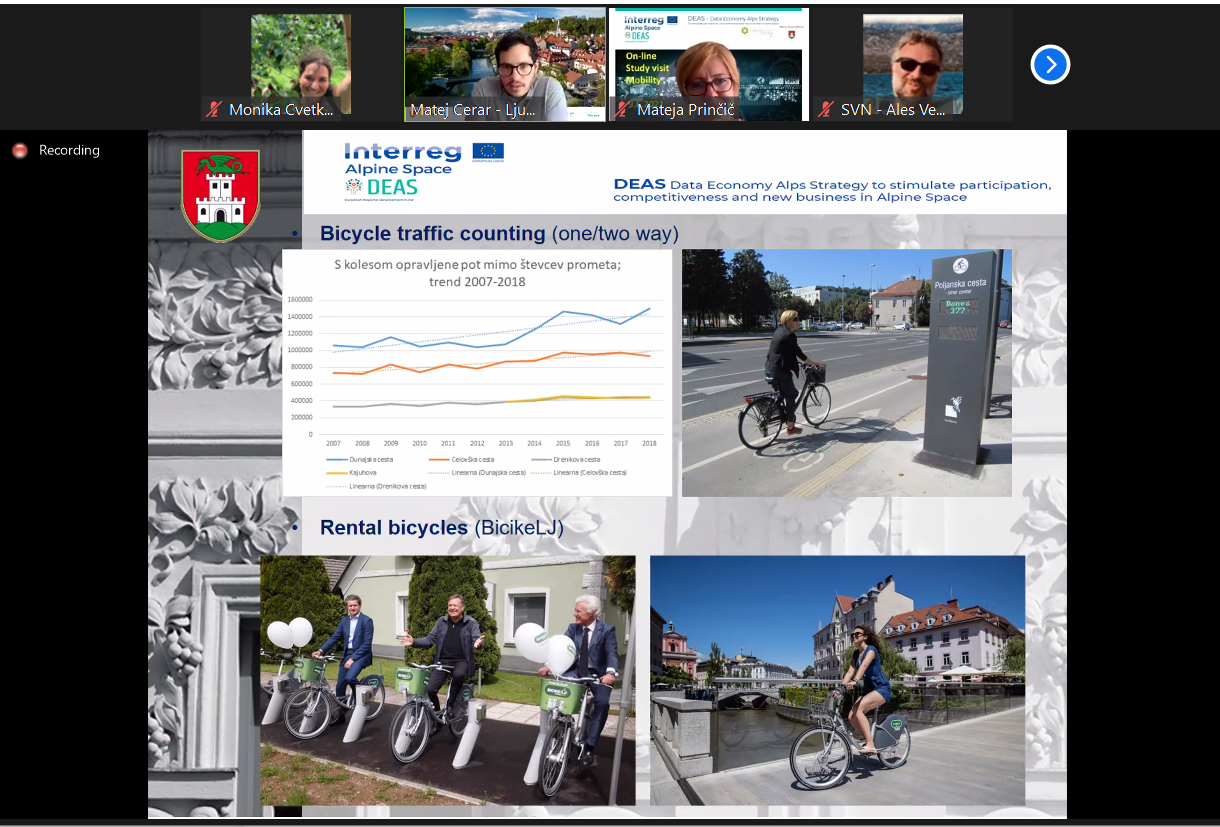The width and height of the screenshot is (1220, 827).
Task: Click the three men on rental bikes photo
Action: 447,680
